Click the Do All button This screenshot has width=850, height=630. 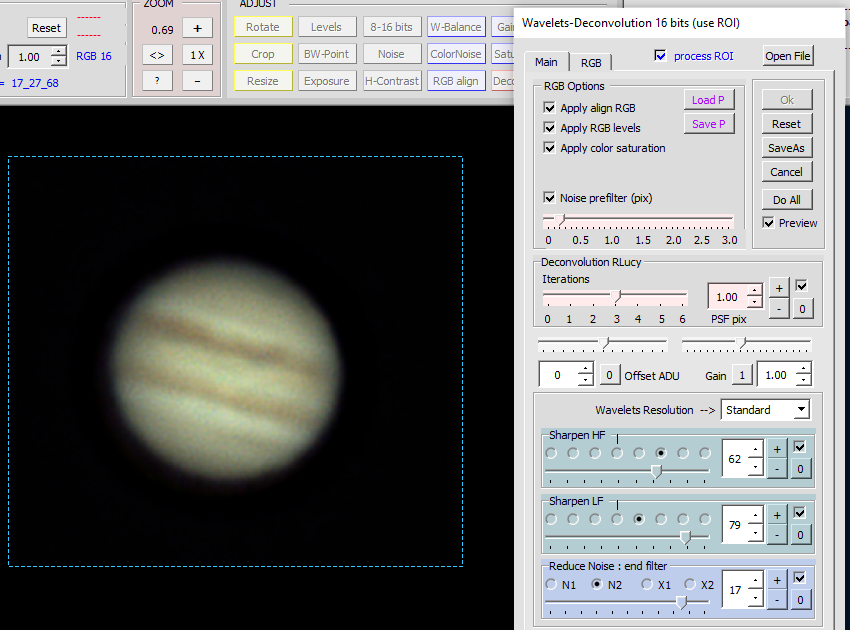pyautogui.click(x=787, y=199)
